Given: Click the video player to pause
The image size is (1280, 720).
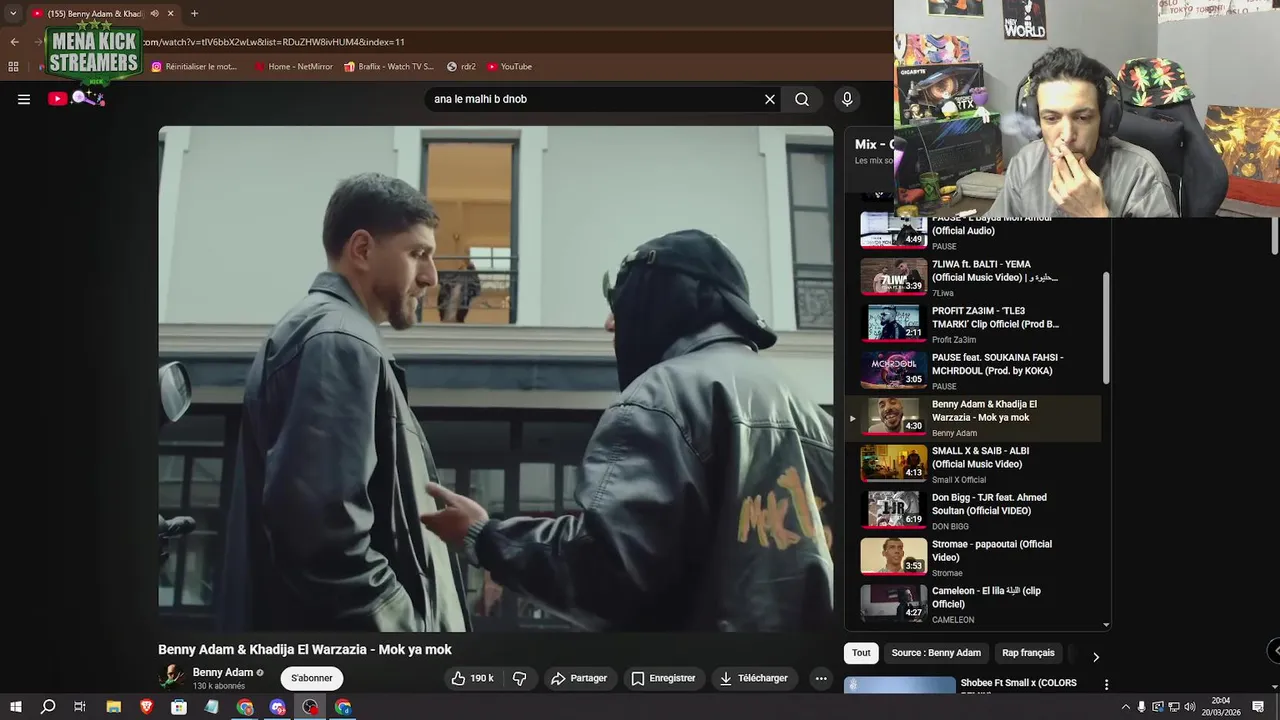Looking at the screenshot, I should click(496, 378).
